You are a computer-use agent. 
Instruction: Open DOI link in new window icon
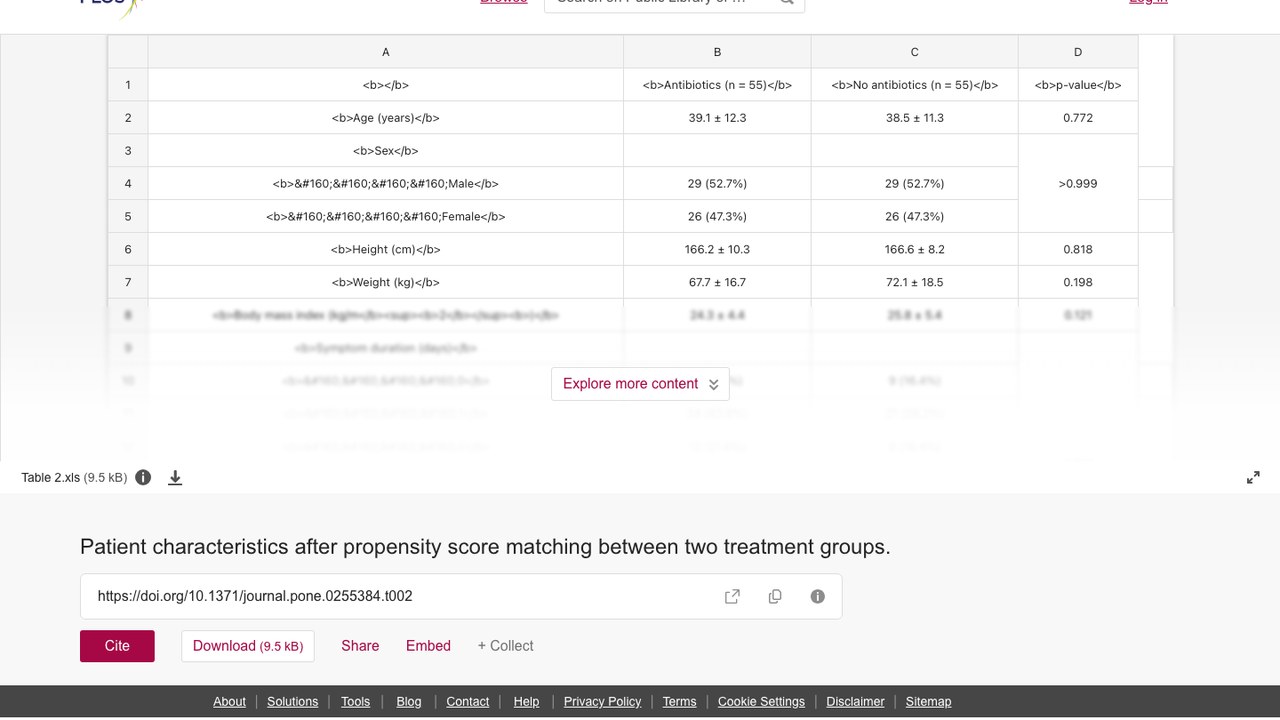(x=732, y=596)
